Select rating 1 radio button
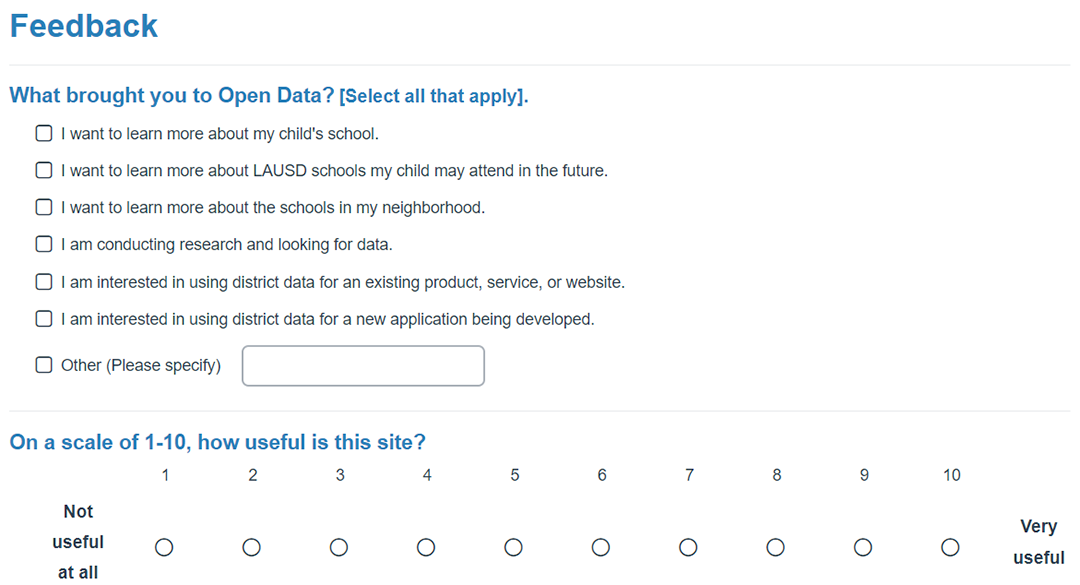This screenshot has width=1080, height=585. (x=164, y=548)
